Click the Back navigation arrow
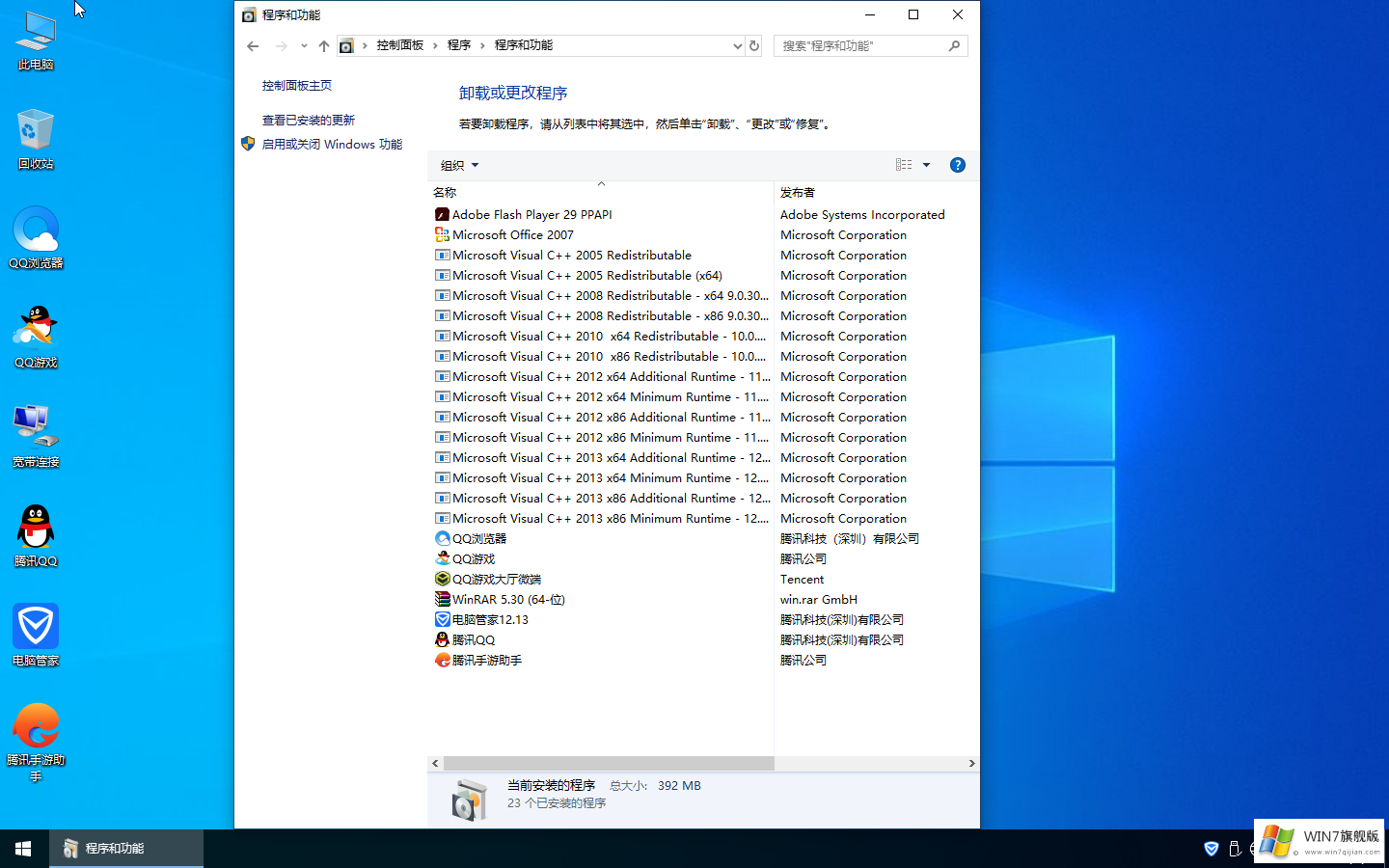1389x868 pixels. tap(253, 45)
